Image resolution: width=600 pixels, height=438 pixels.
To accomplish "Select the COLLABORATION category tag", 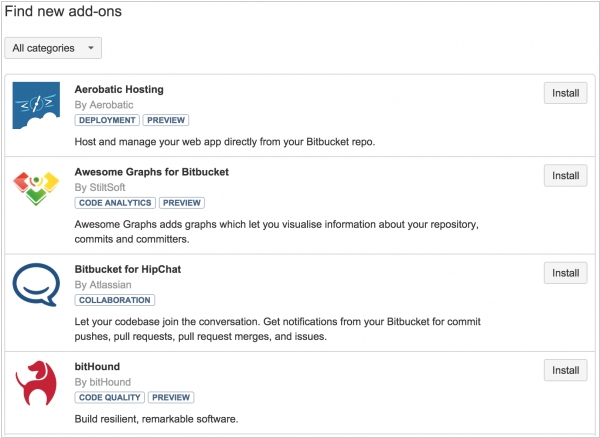I will [115, 300].
